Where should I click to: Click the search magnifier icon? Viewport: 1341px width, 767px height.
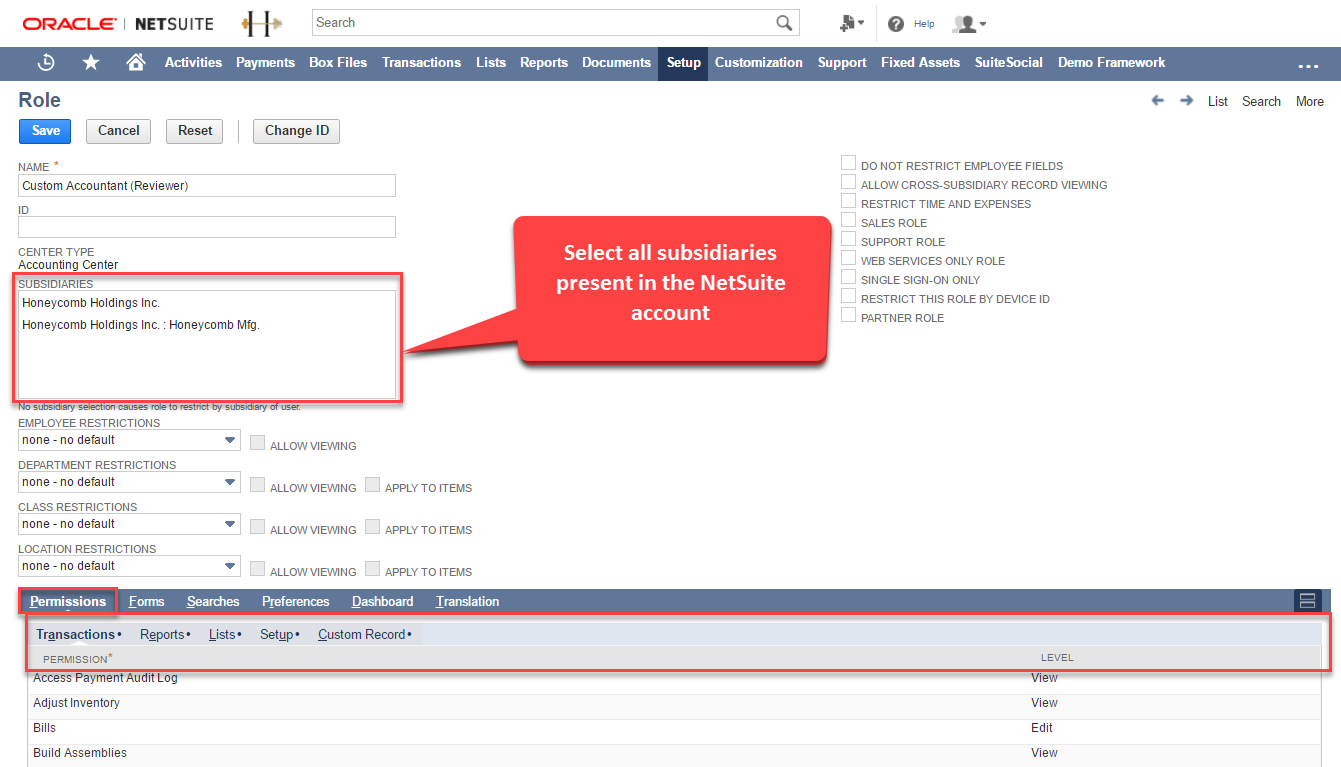[x=784, y=23]
